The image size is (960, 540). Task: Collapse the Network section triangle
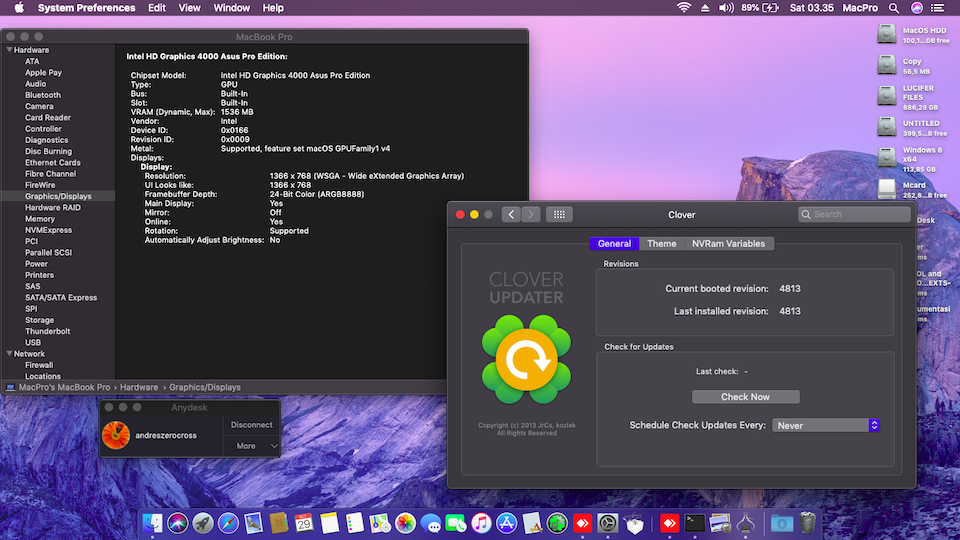click(x=9, y=353)
